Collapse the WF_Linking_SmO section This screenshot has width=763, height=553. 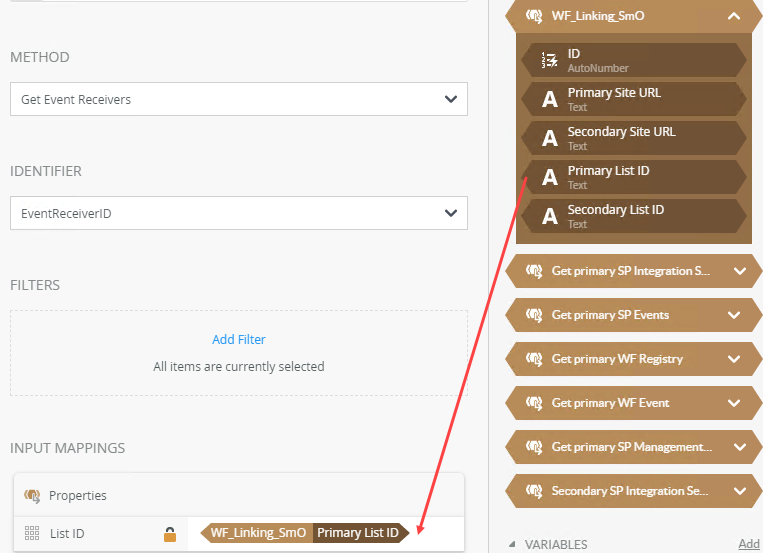coord(734,16)
